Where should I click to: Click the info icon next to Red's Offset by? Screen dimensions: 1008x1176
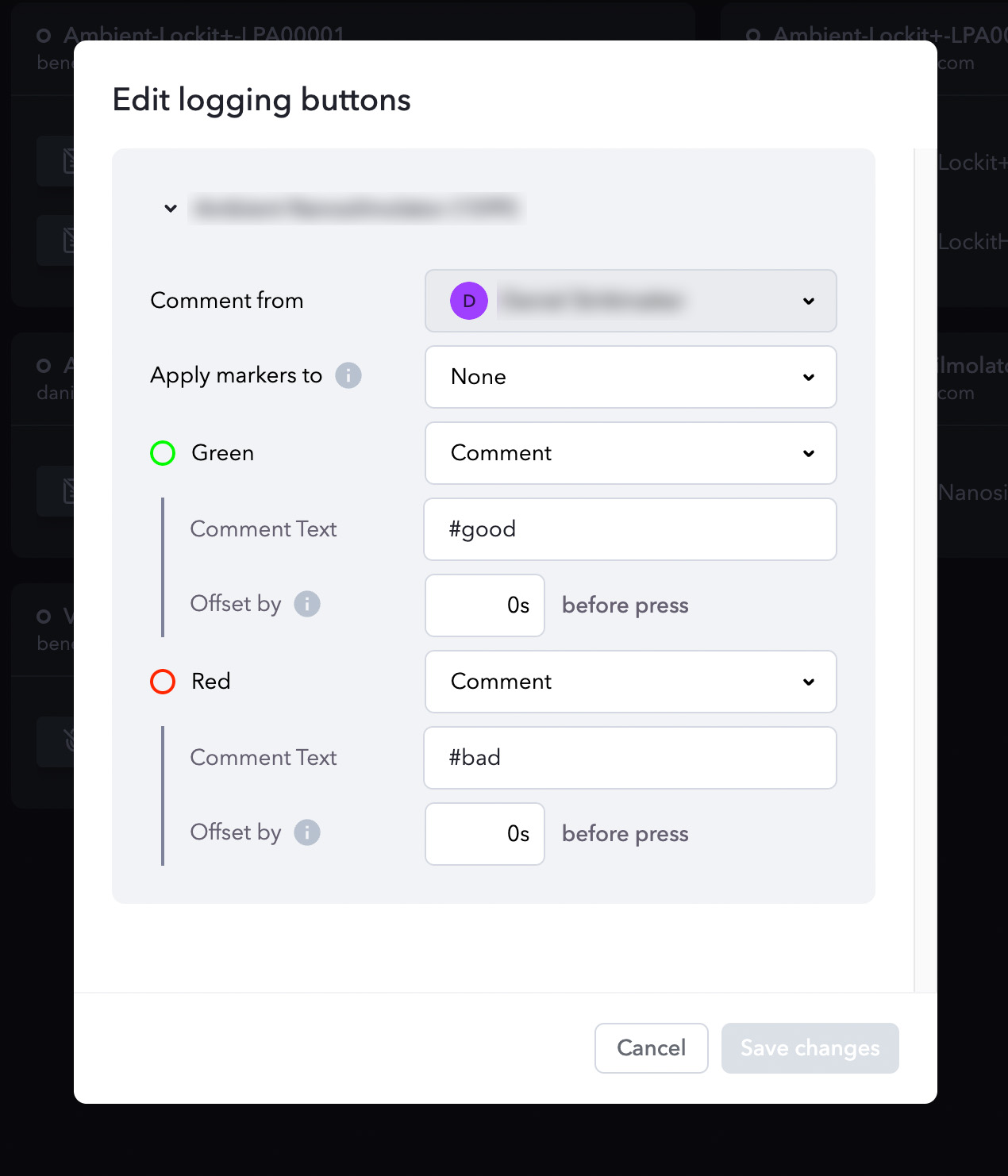307,832
